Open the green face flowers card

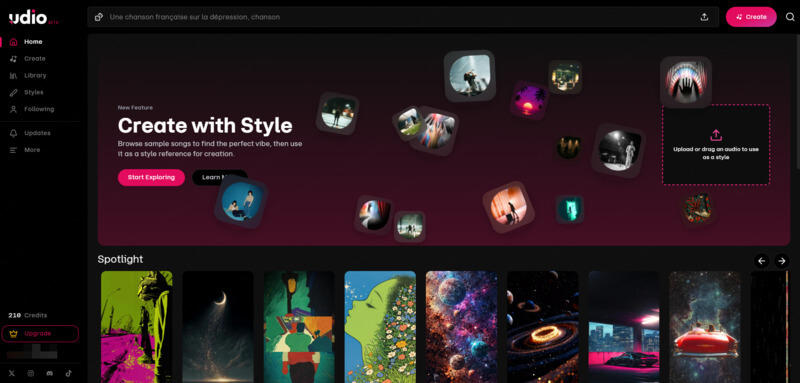(x=380, y=327)
